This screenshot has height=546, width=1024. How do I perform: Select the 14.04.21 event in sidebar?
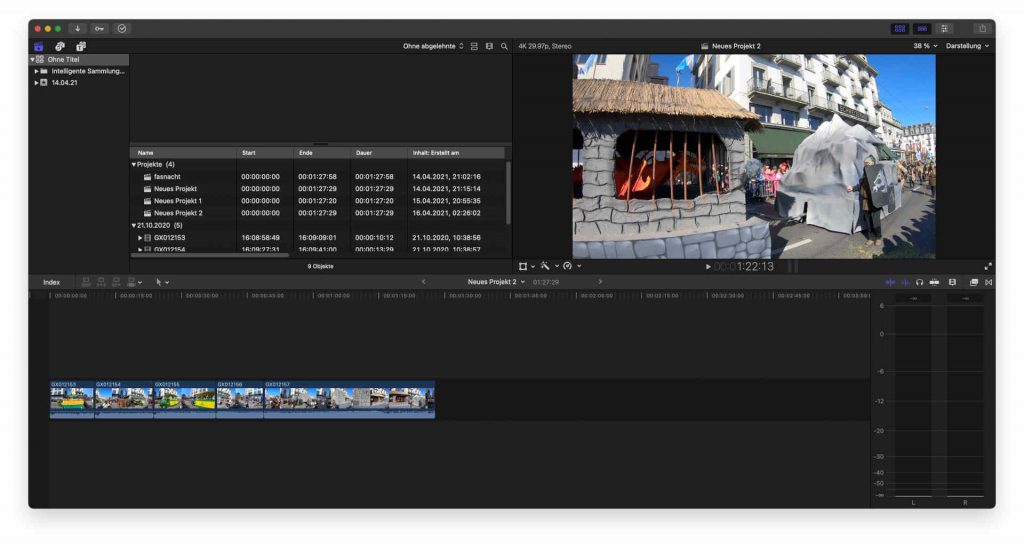pos(64,83)
